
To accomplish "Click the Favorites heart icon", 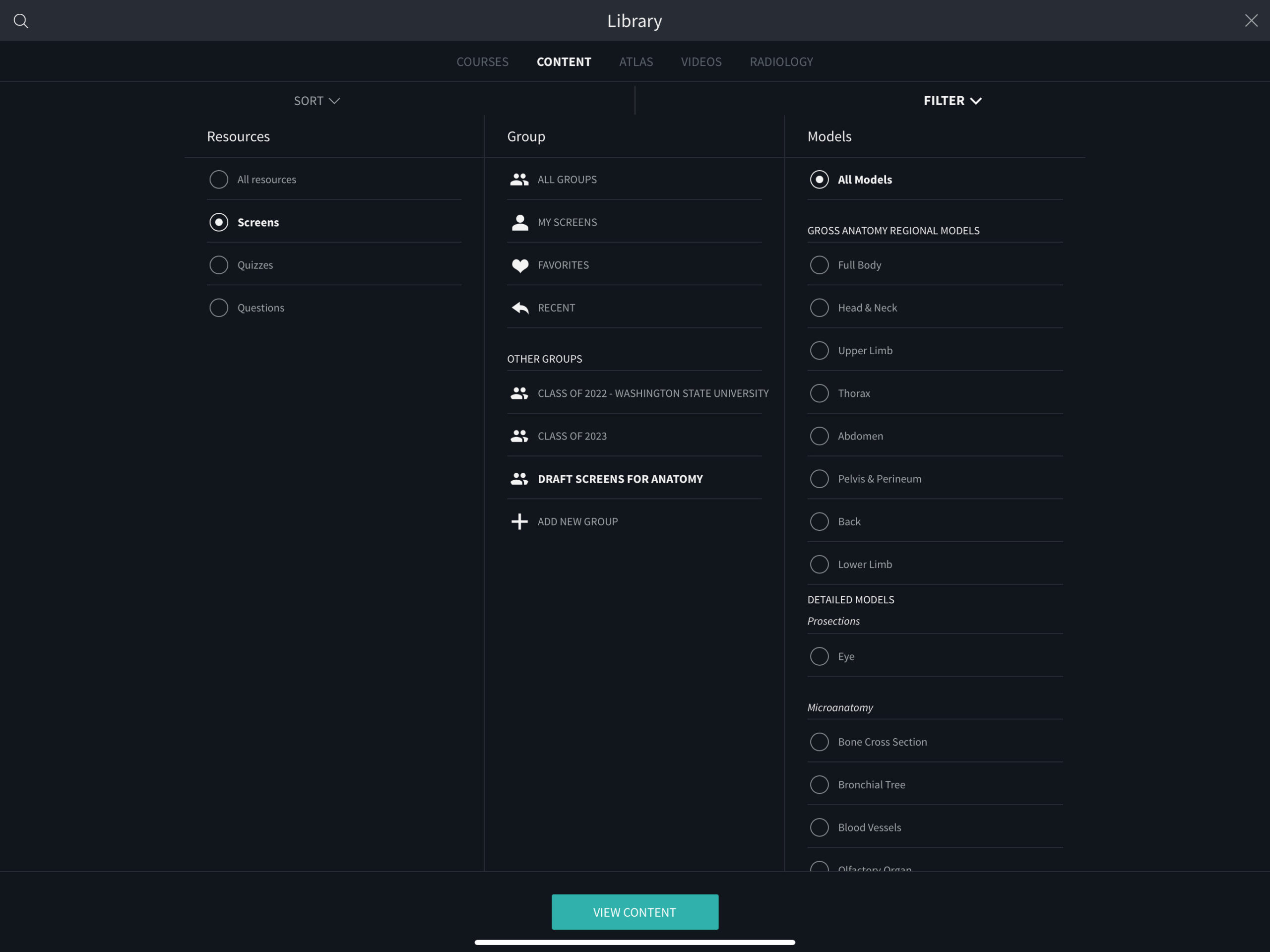I will (519, 265).
